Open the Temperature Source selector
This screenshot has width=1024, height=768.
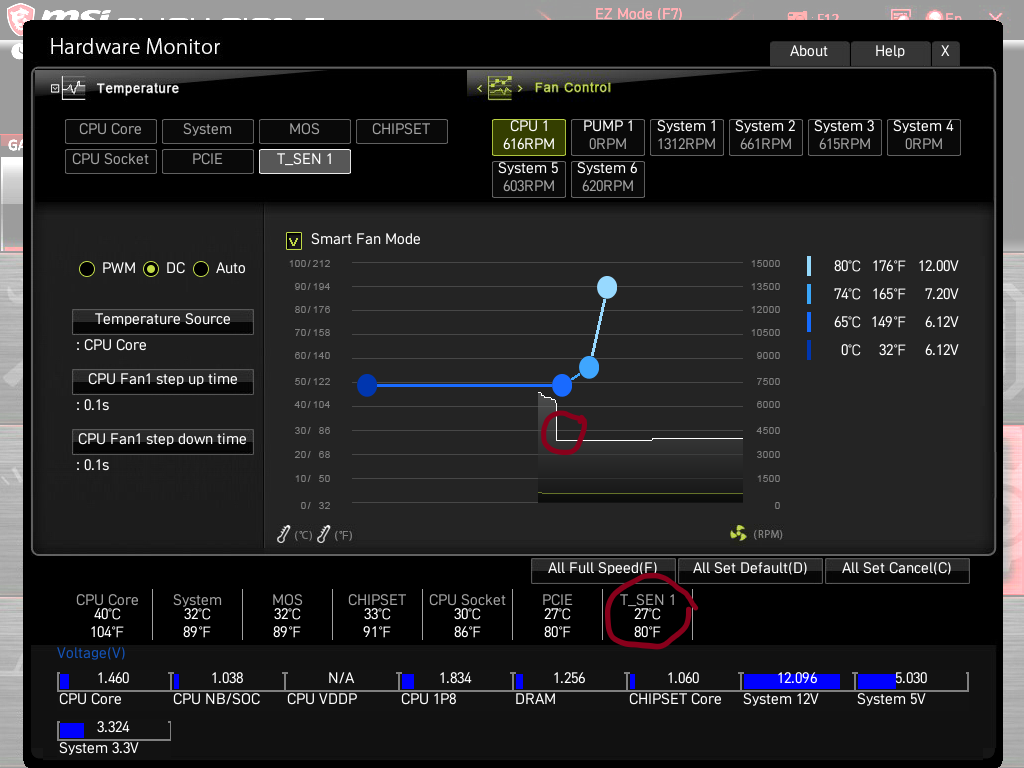pos(163,321)
